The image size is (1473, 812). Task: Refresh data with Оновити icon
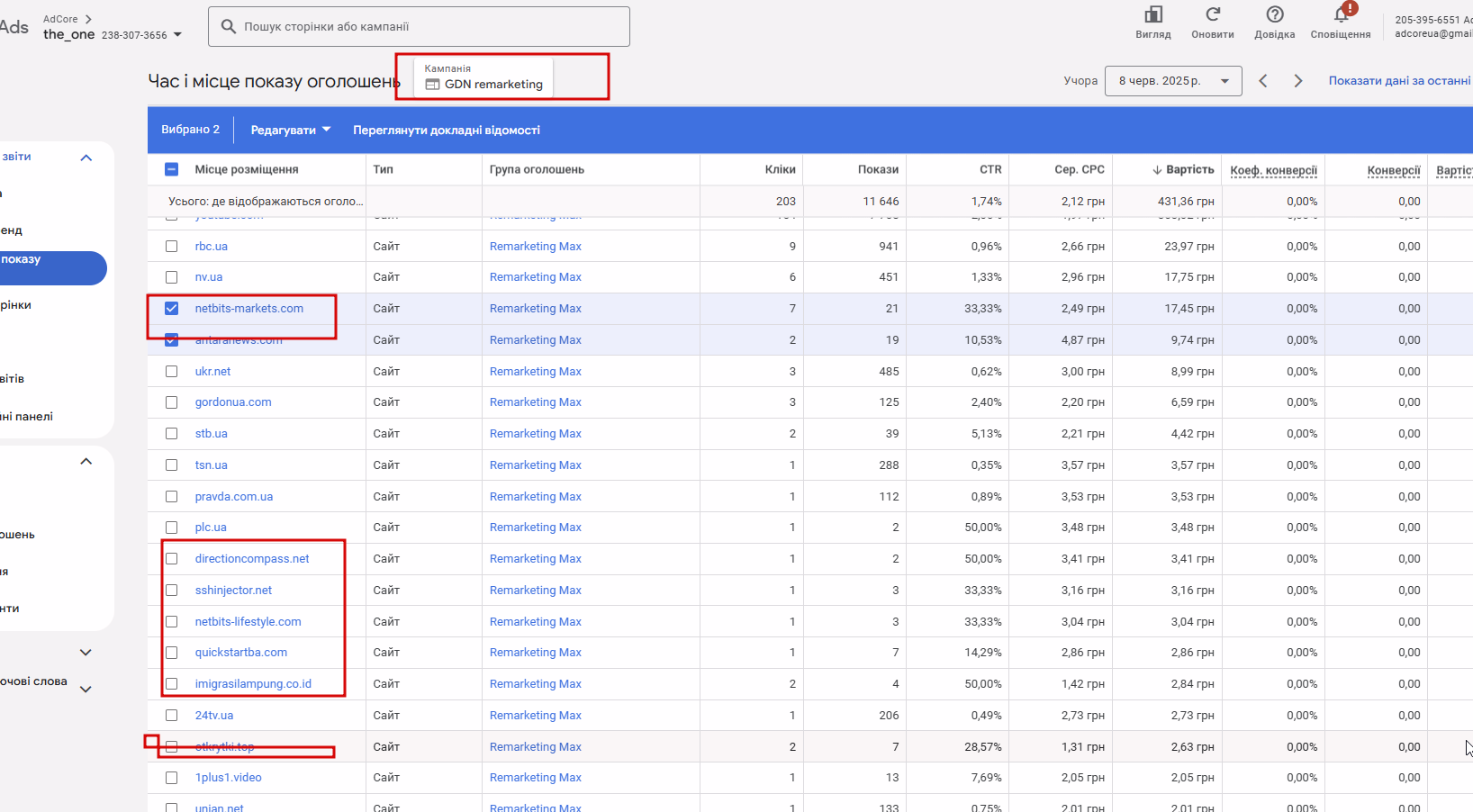coord(1213,14)
